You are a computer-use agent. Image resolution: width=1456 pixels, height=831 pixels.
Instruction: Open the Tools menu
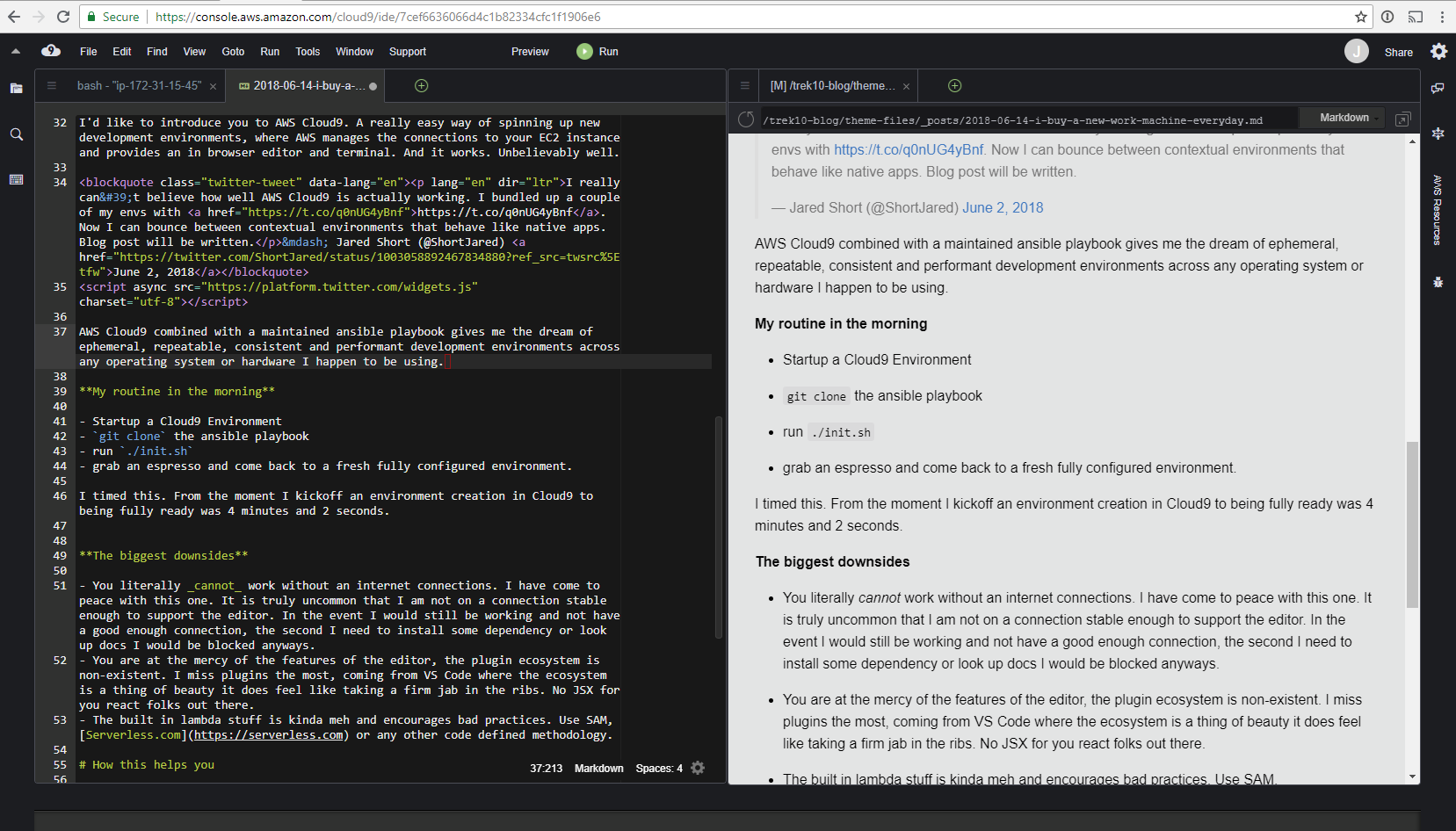click(x=308, y=52)
